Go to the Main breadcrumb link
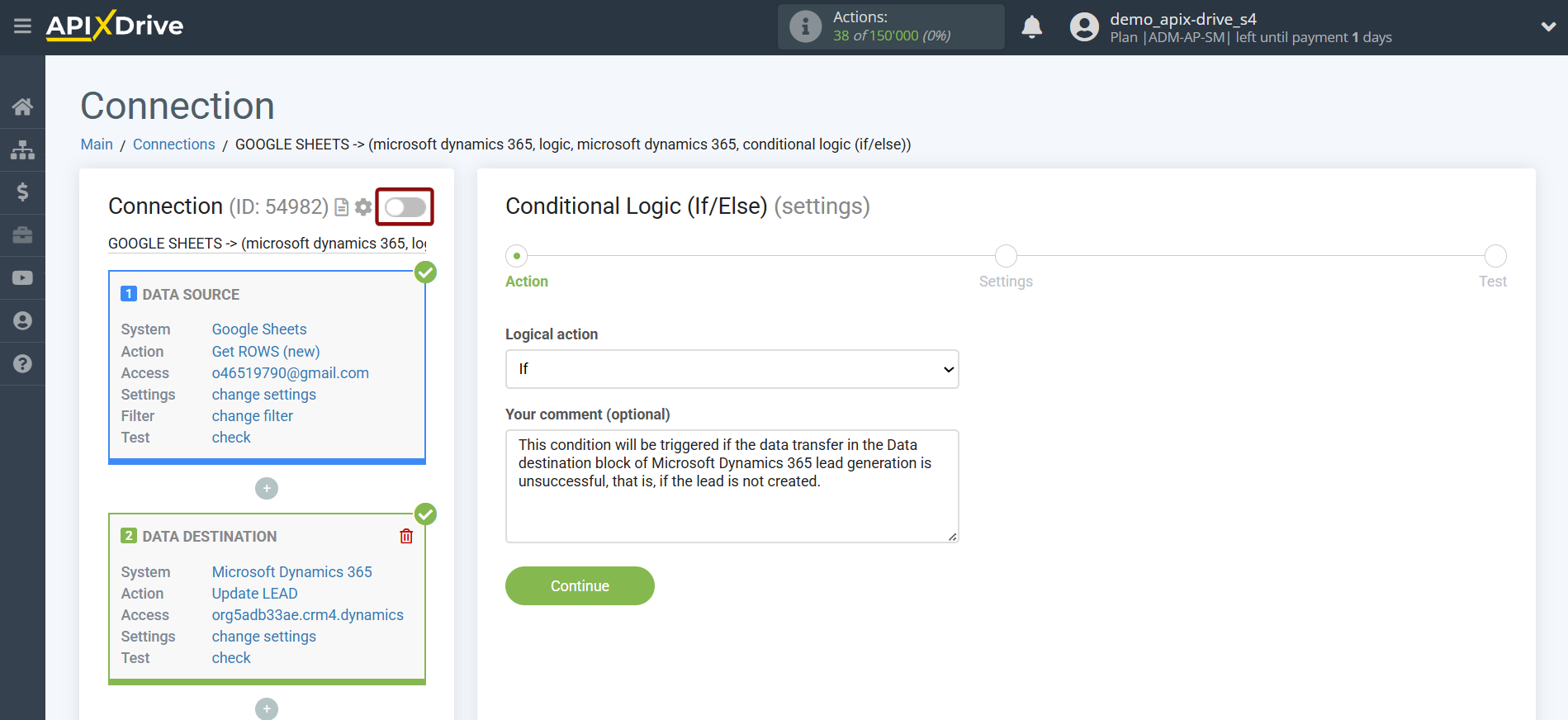Image resolution: width=1568 pixels, height=720 pixels. tap(97, 144)
